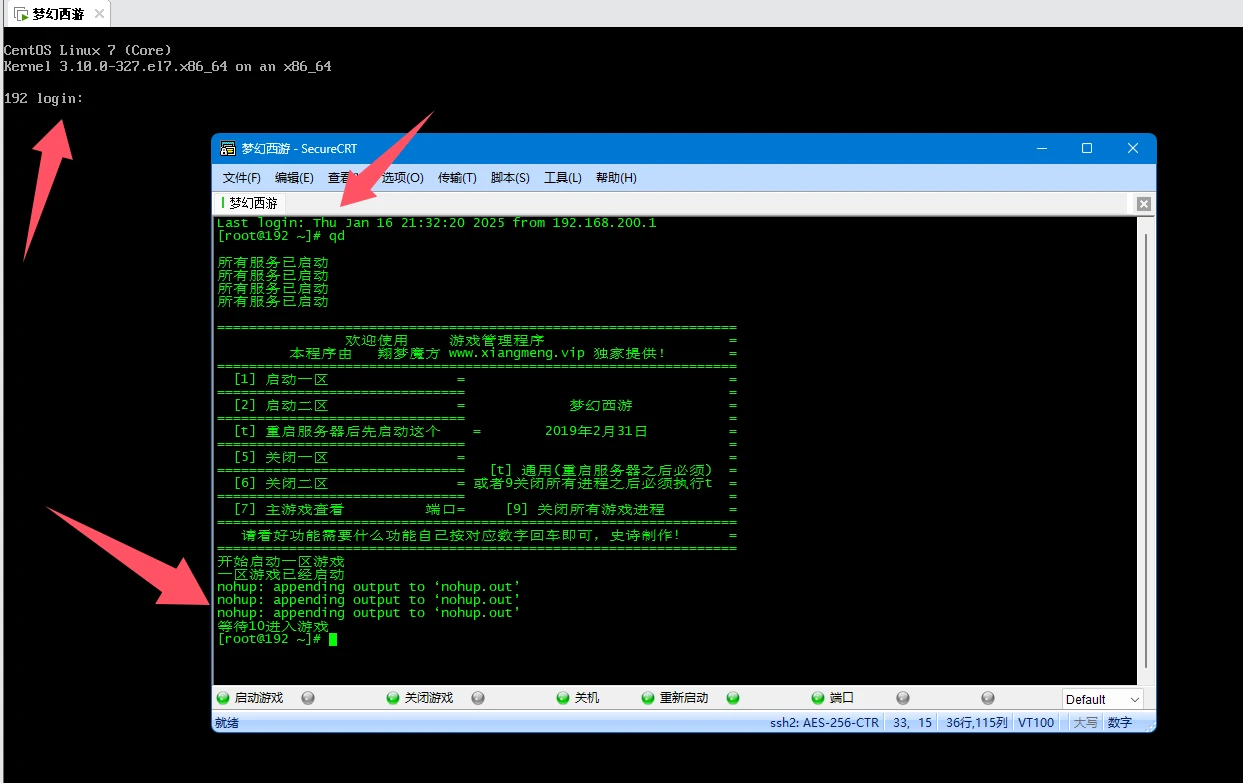1243x783 pixels.
Task: Open the 文件(F) menu
Action: 242,178
